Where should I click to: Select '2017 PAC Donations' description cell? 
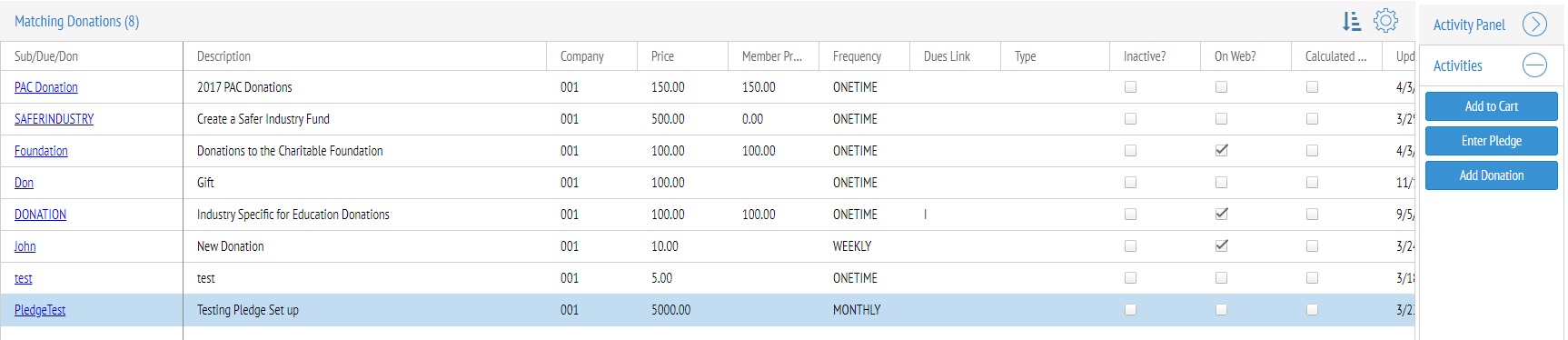point(364,87)
